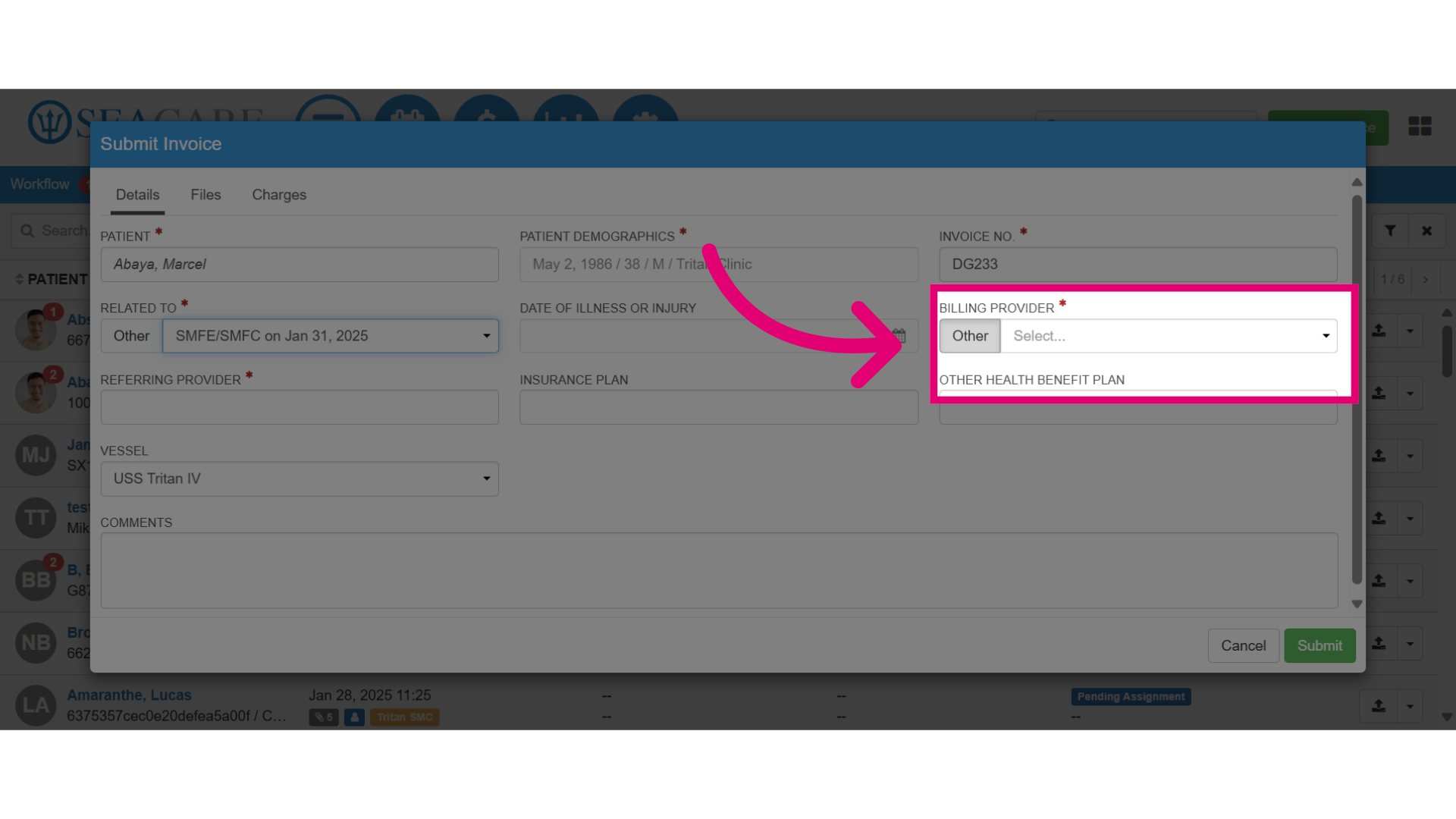Screen dimensions: 1456x819
Task: Click the LA avatar in patient list
Action: (36, 705)
